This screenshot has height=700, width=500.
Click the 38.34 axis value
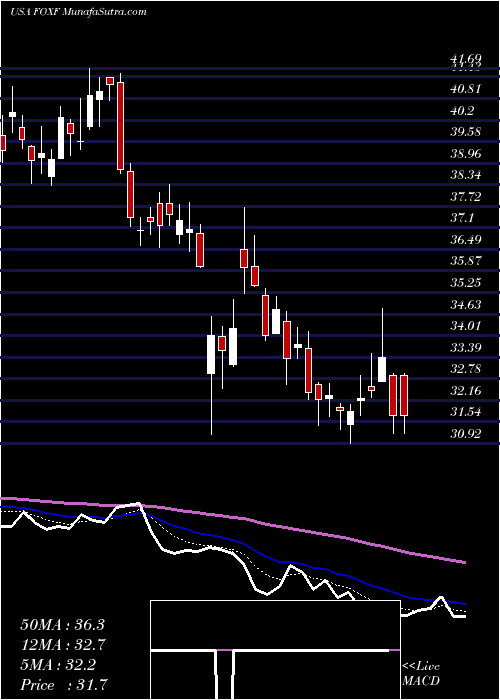coord(466,175)
